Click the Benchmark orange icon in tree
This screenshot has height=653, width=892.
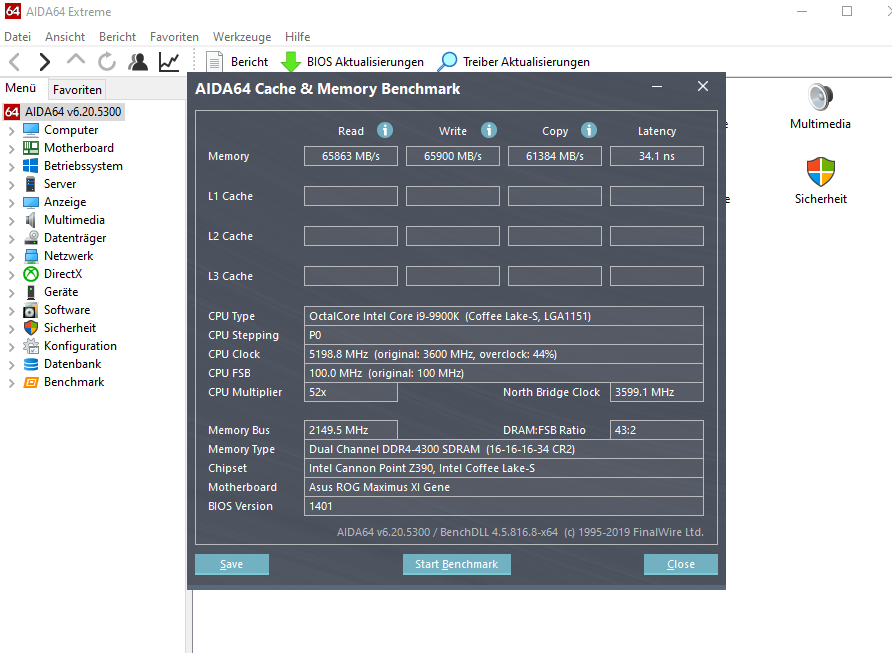point(31,382)
